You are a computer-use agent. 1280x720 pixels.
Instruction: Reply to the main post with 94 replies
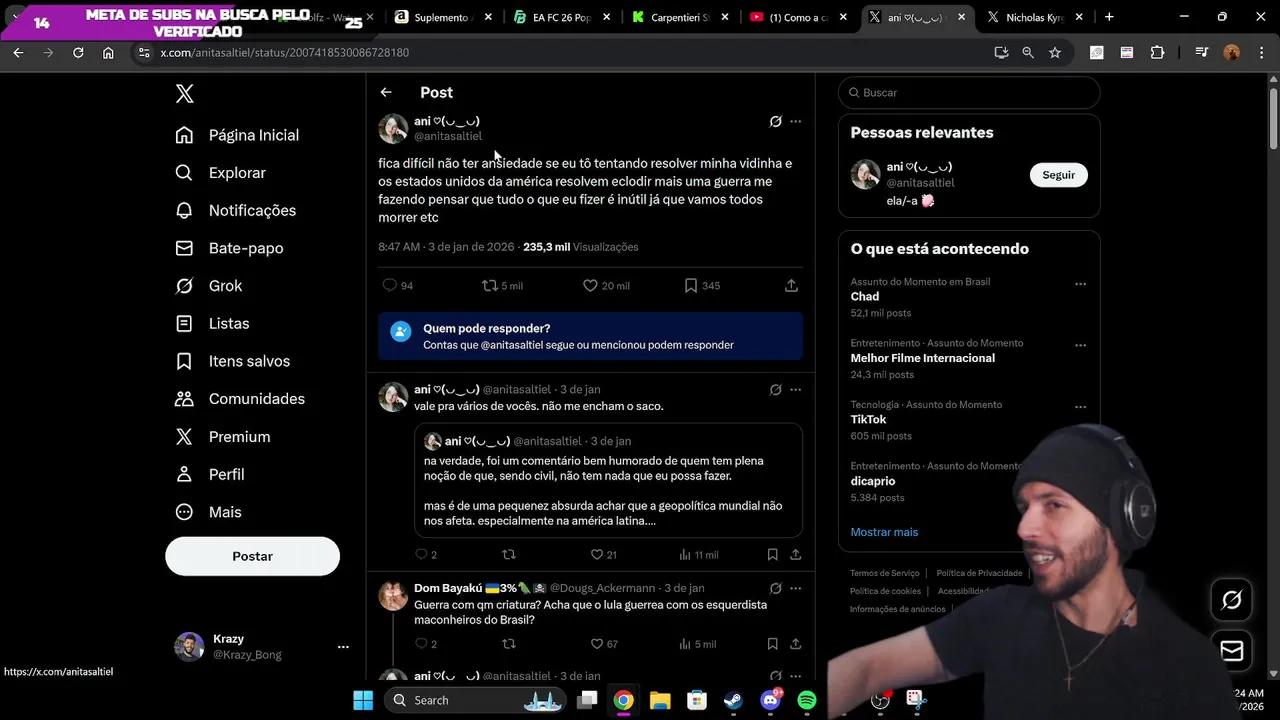click(x=398, y=286)
